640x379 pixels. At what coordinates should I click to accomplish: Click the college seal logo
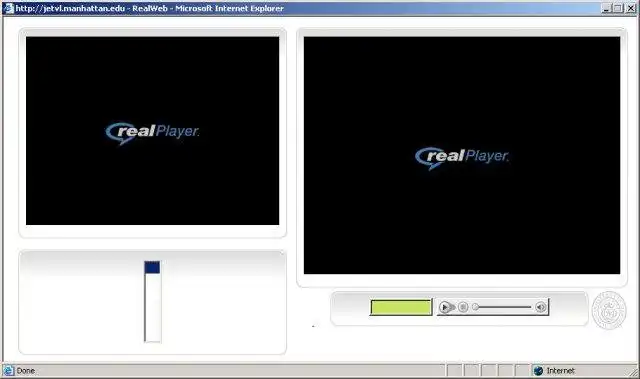click(609, 310)
